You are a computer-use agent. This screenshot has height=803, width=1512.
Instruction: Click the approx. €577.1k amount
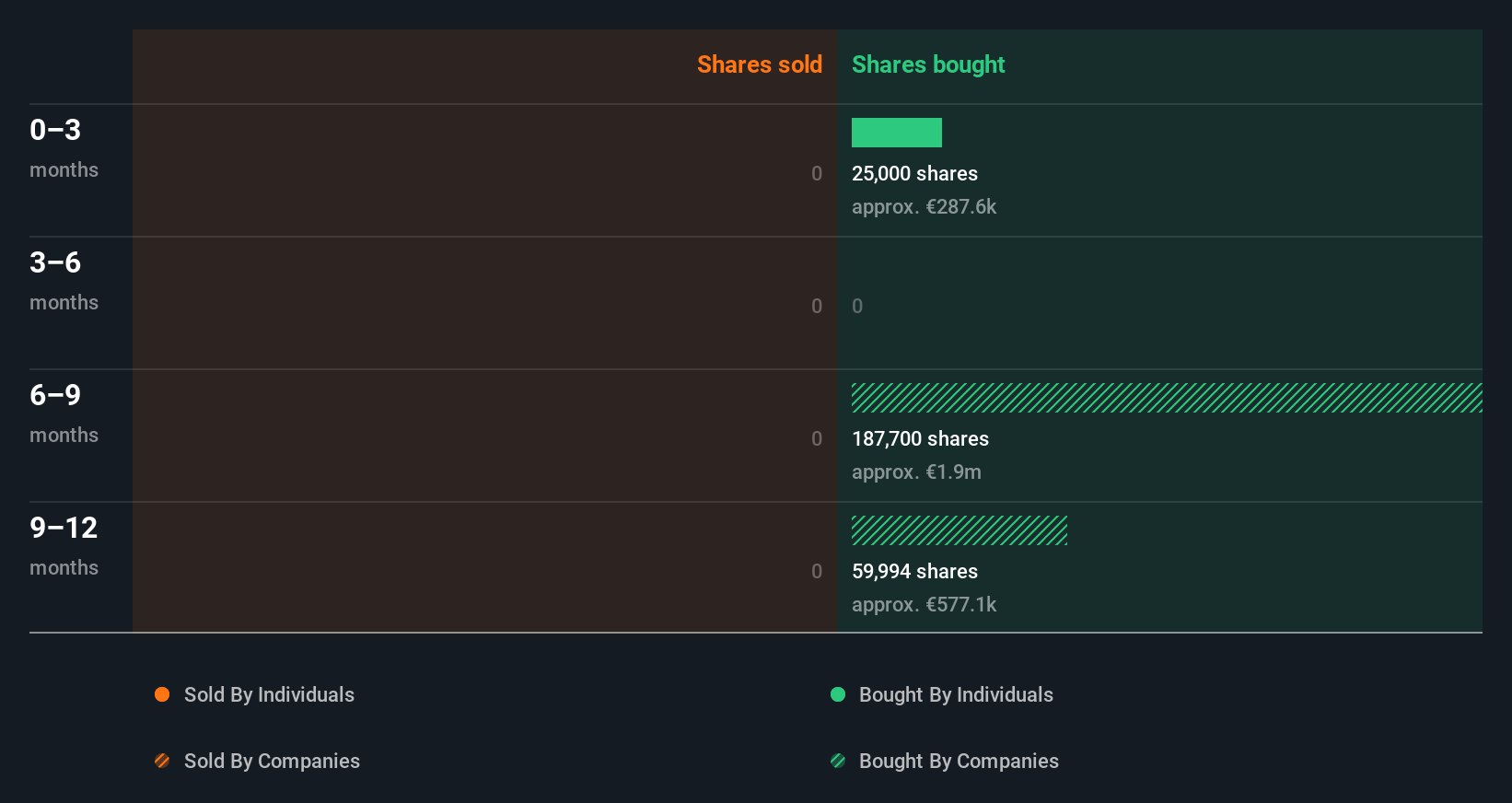924,604
